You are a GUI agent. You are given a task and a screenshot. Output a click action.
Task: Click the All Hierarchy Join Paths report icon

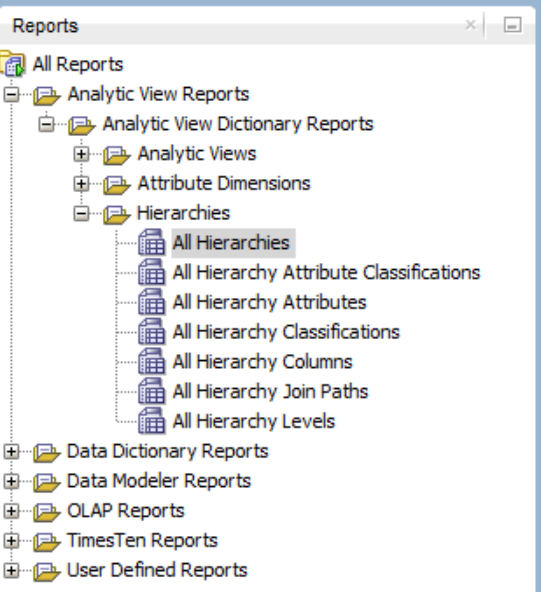pos(151,391)
